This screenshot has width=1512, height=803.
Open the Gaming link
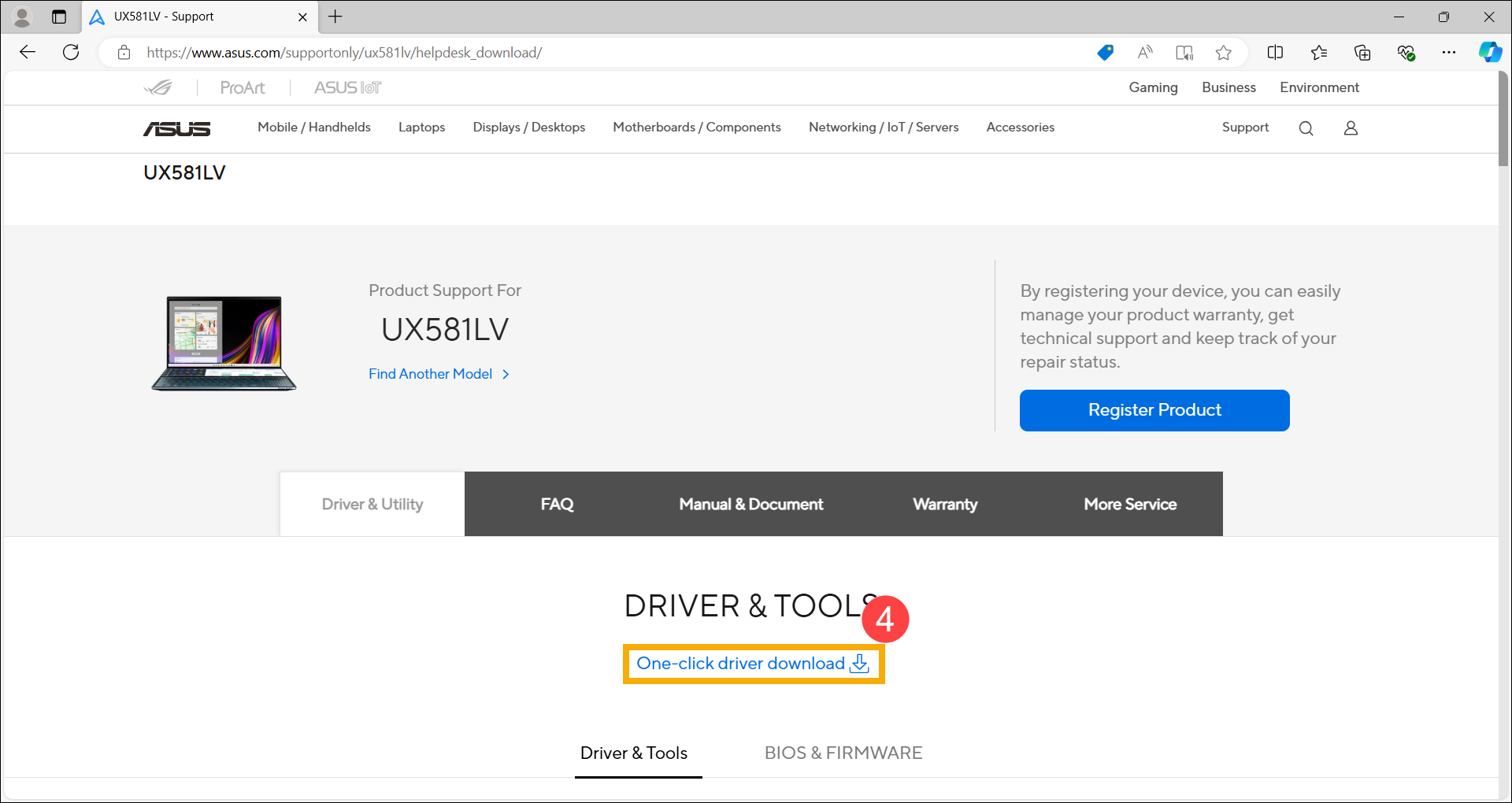tap(1153, 87)
